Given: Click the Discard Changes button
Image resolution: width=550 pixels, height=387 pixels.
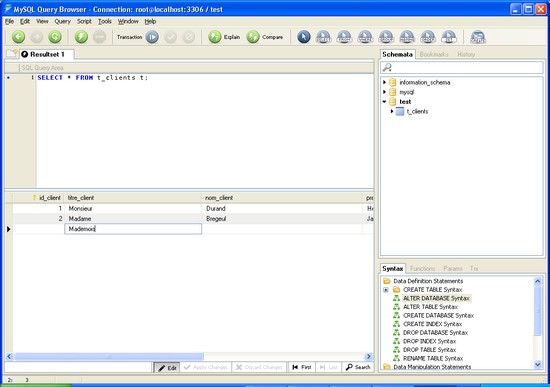Looking at the screenshot, I should point(259,367).
